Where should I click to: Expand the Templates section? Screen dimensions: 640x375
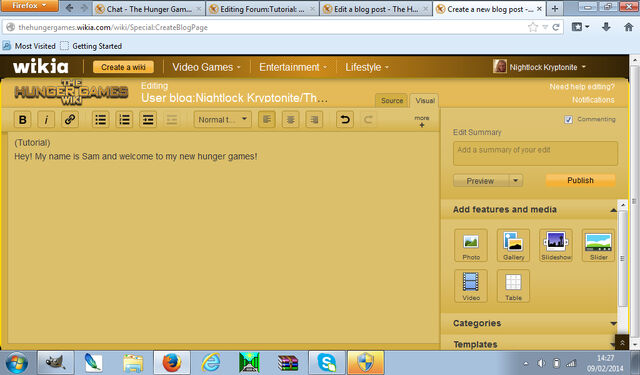tap(613, 345)
